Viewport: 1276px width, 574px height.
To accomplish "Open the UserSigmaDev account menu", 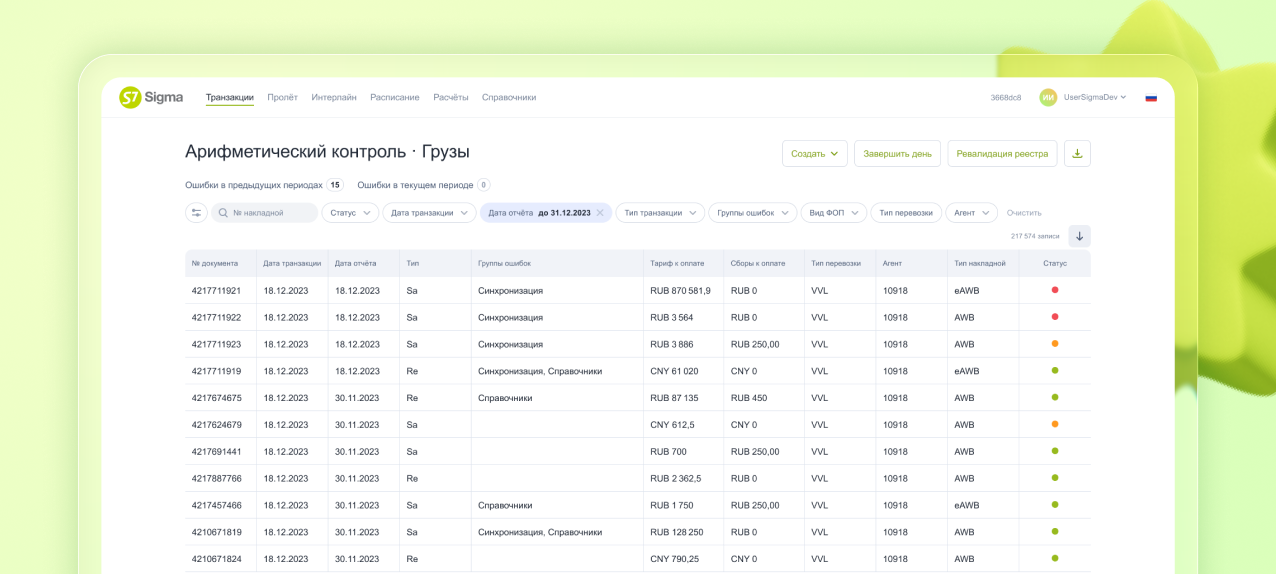I will [x=1095, y=97].
